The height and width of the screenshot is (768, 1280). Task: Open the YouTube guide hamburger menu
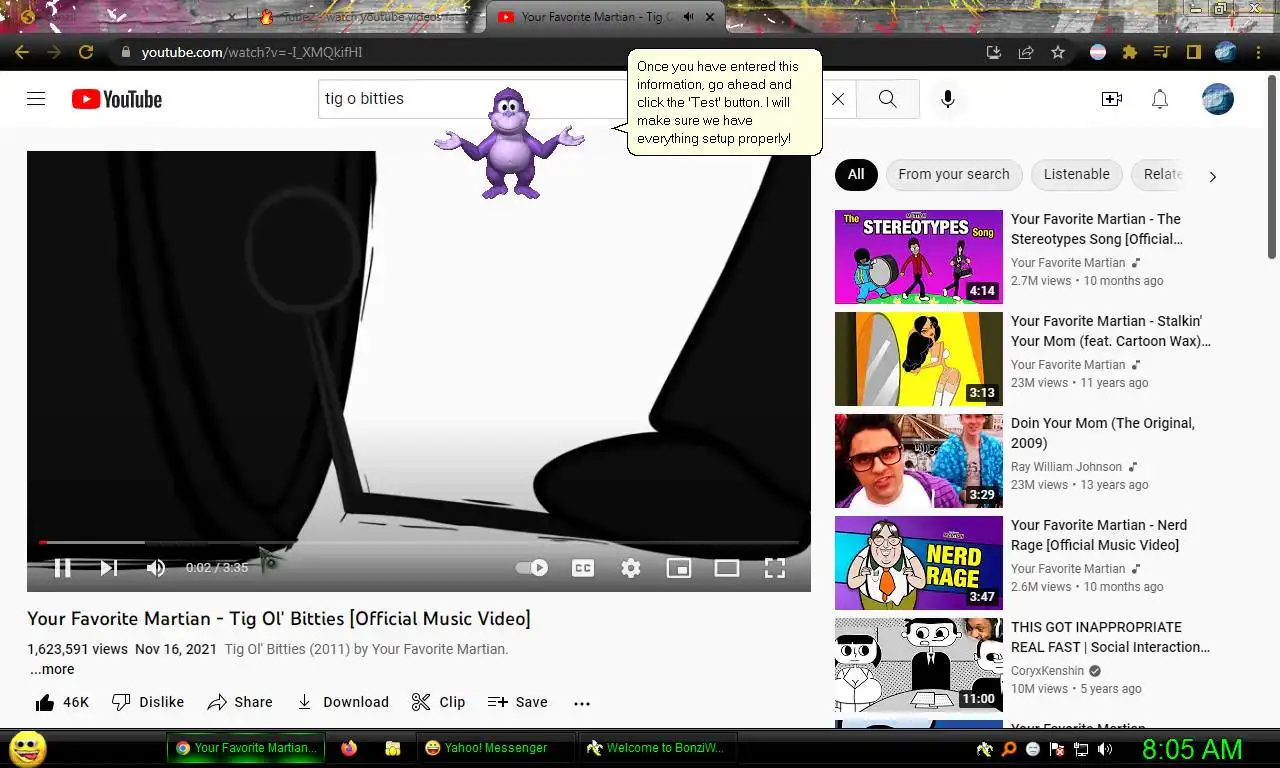pos(36,99)
